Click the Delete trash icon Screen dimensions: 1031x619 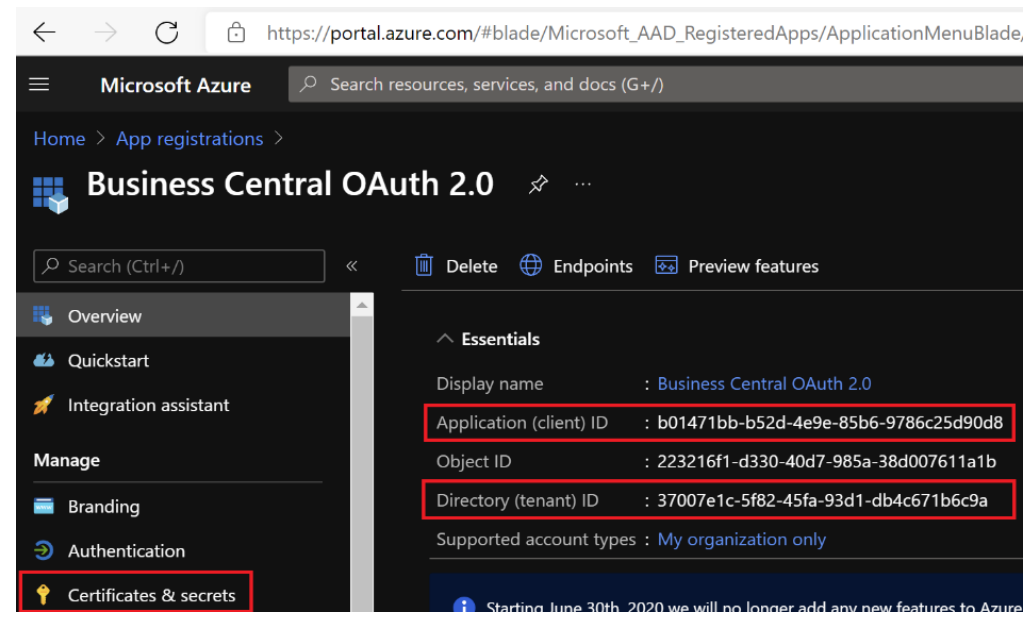[x=425, y=266]
